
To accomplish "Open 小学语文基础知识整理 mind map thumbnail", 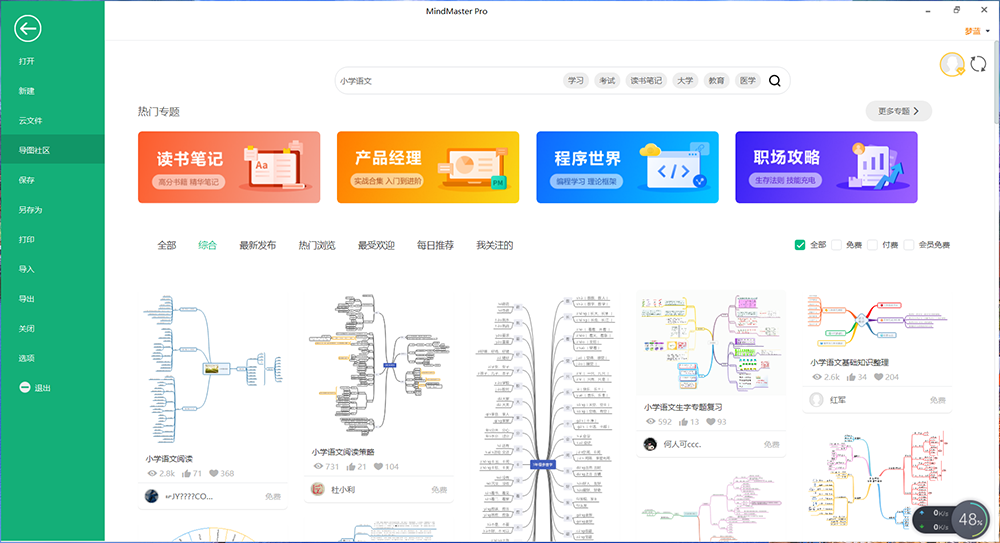I will pyautogui.click(x=878, y=321).
